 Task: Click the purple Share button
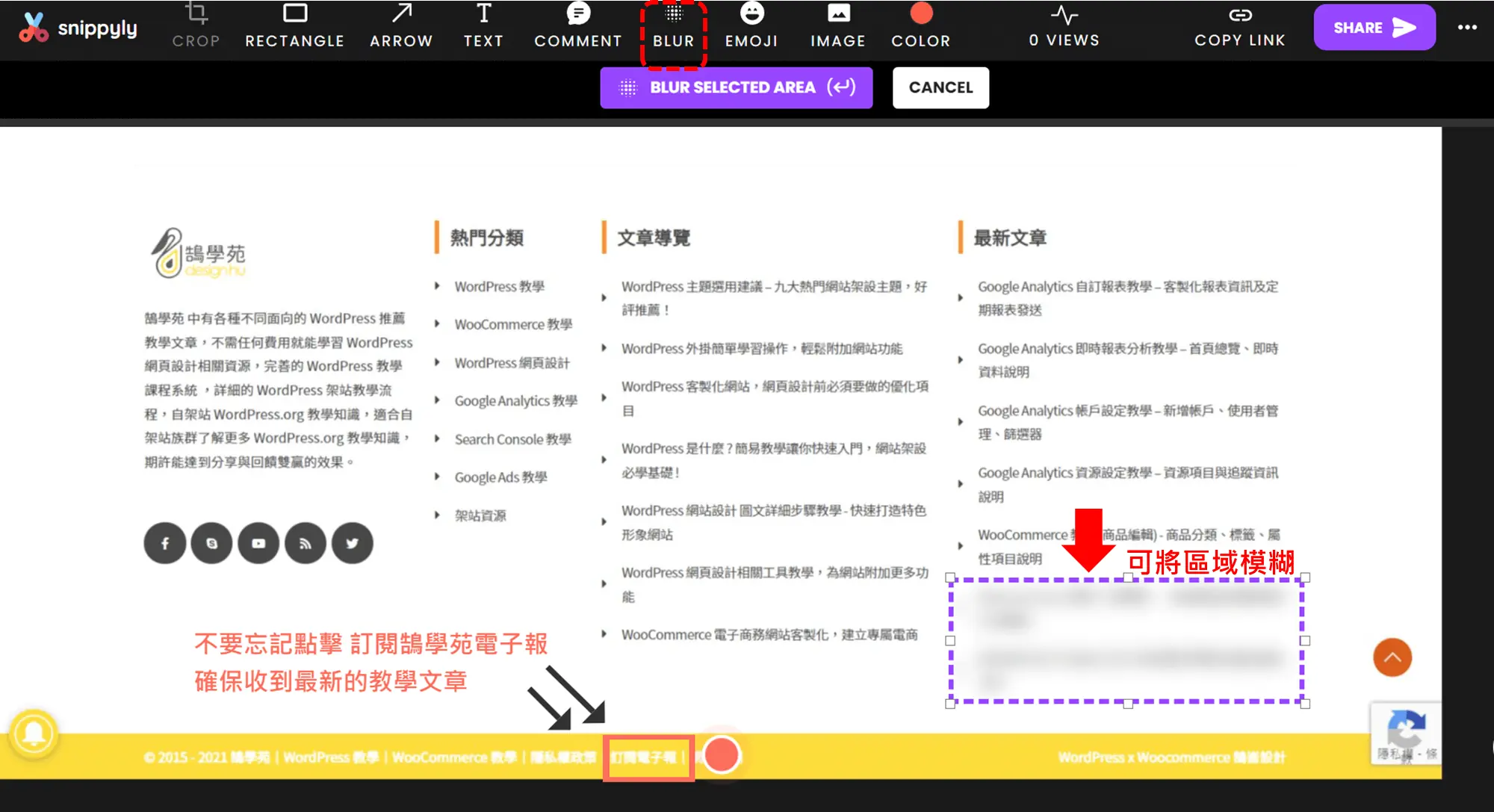(1374, 28)
